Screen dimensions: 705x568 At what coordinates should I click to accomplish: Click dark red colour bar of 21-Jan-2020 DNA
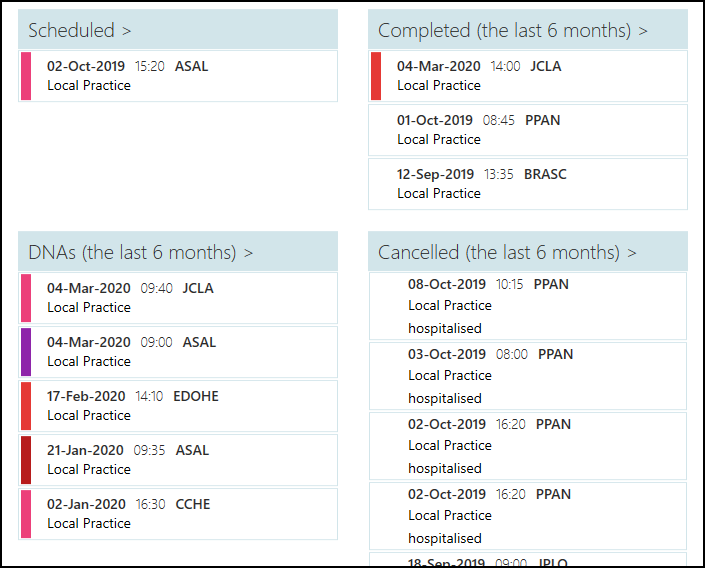26,460
